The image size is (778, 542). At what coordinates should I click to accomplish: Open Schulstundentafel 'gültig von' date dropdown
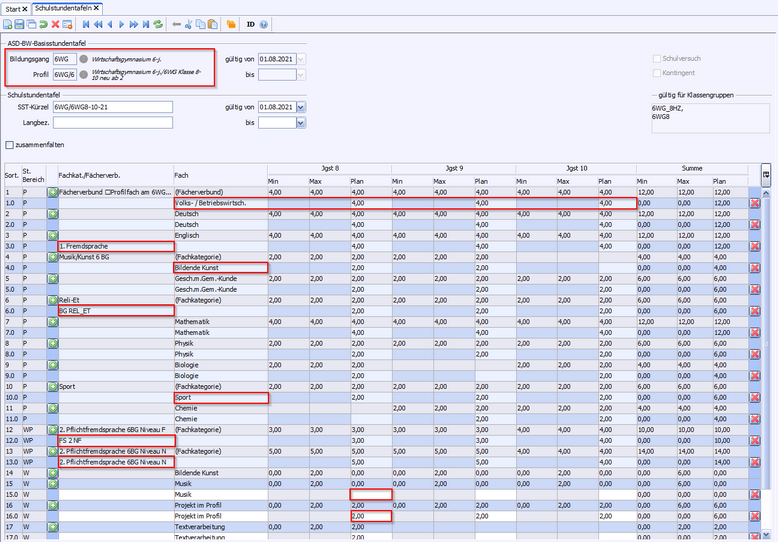(x=302, y=107)
